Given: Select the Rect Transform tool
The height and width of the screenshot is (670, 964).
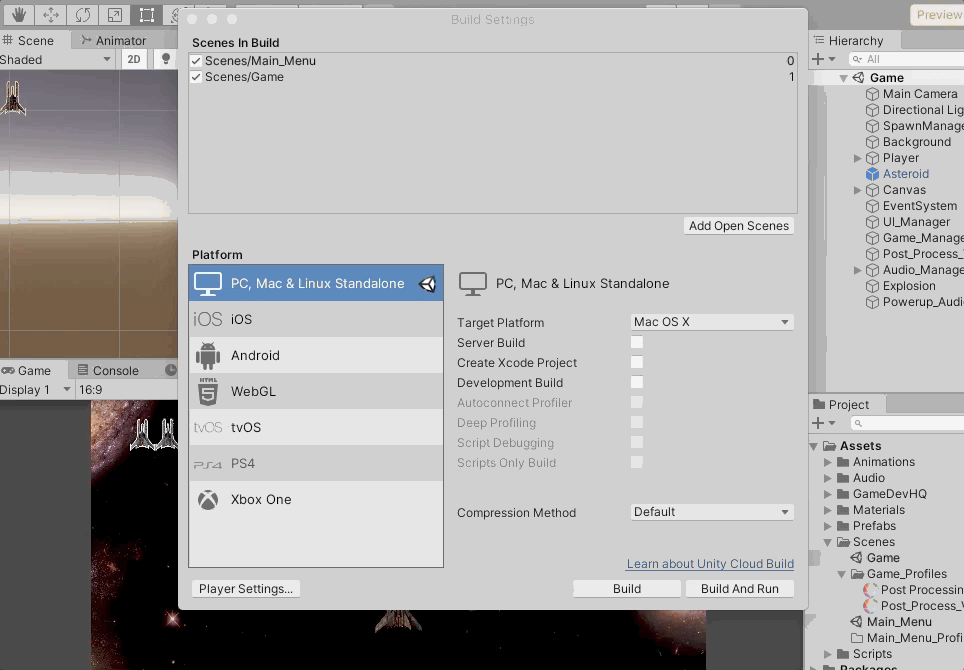Looking at the screenshot, I should 146,14.
